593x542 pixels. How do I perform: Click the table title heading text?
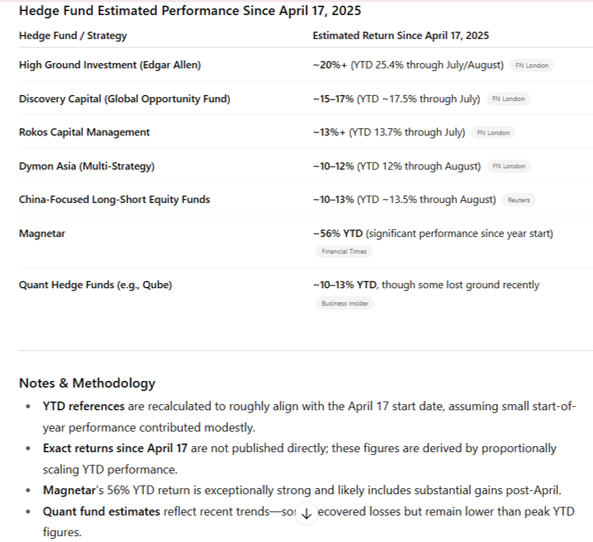pyautogui.click(x=190, y=11)
